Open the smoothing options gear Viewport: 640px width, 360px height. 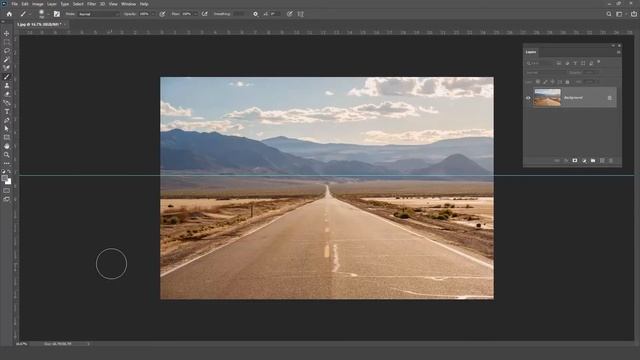pyautogui.click(x=256, y=14)
